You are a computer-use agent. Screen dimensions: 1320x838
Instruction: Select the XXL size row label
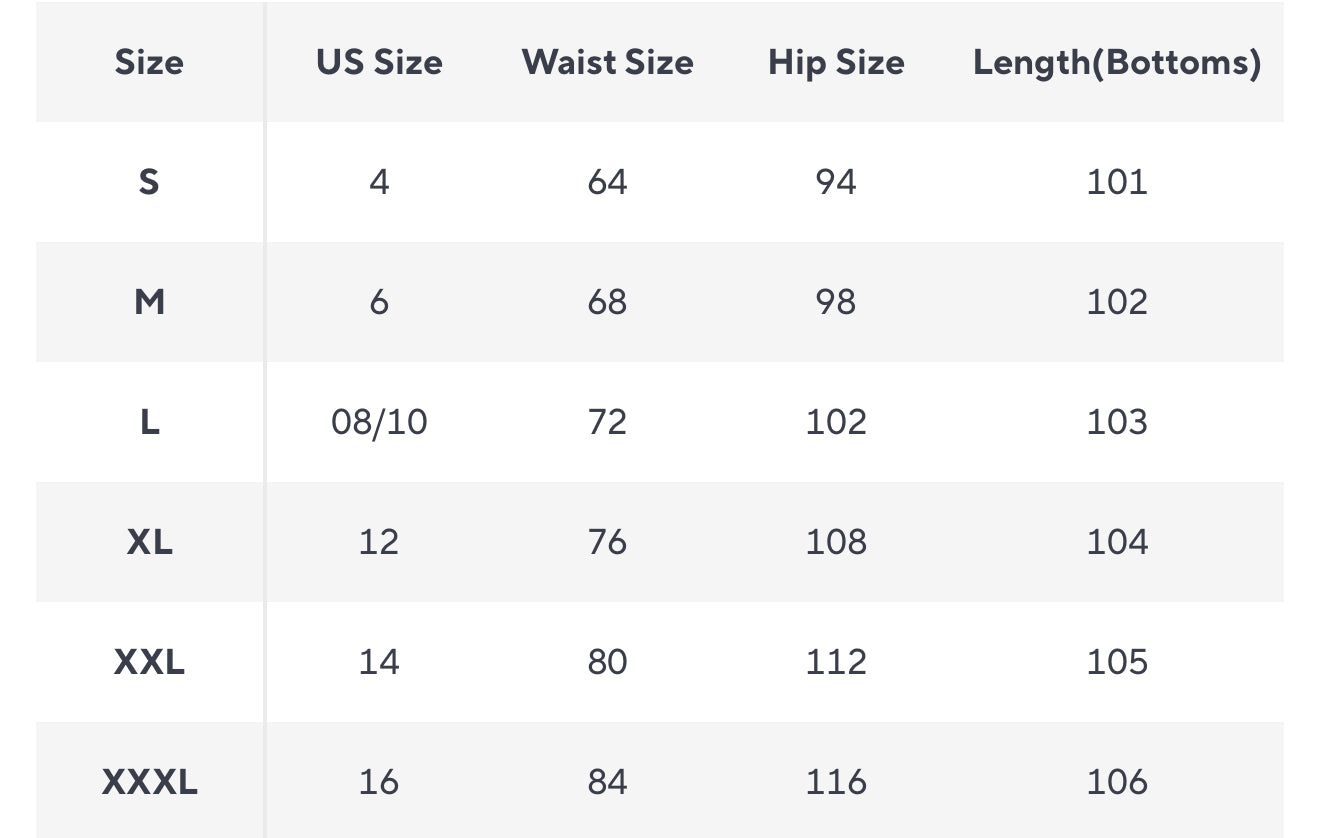click(x=149, y=662)
